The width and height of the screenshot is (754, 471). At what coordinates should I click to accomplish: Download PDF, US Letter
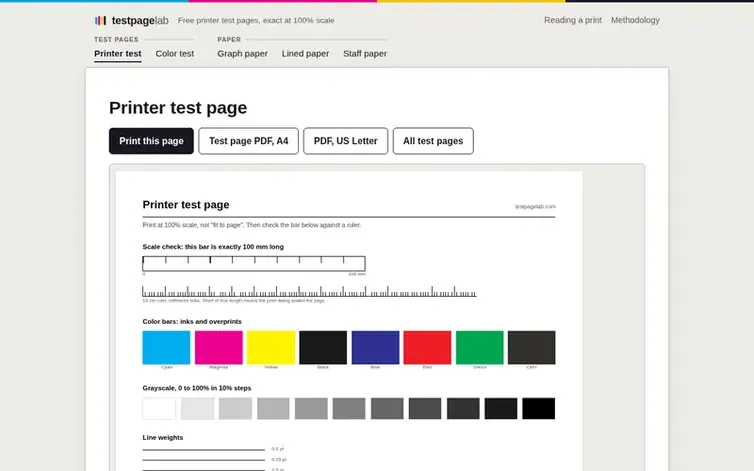(x=346, y=141)
